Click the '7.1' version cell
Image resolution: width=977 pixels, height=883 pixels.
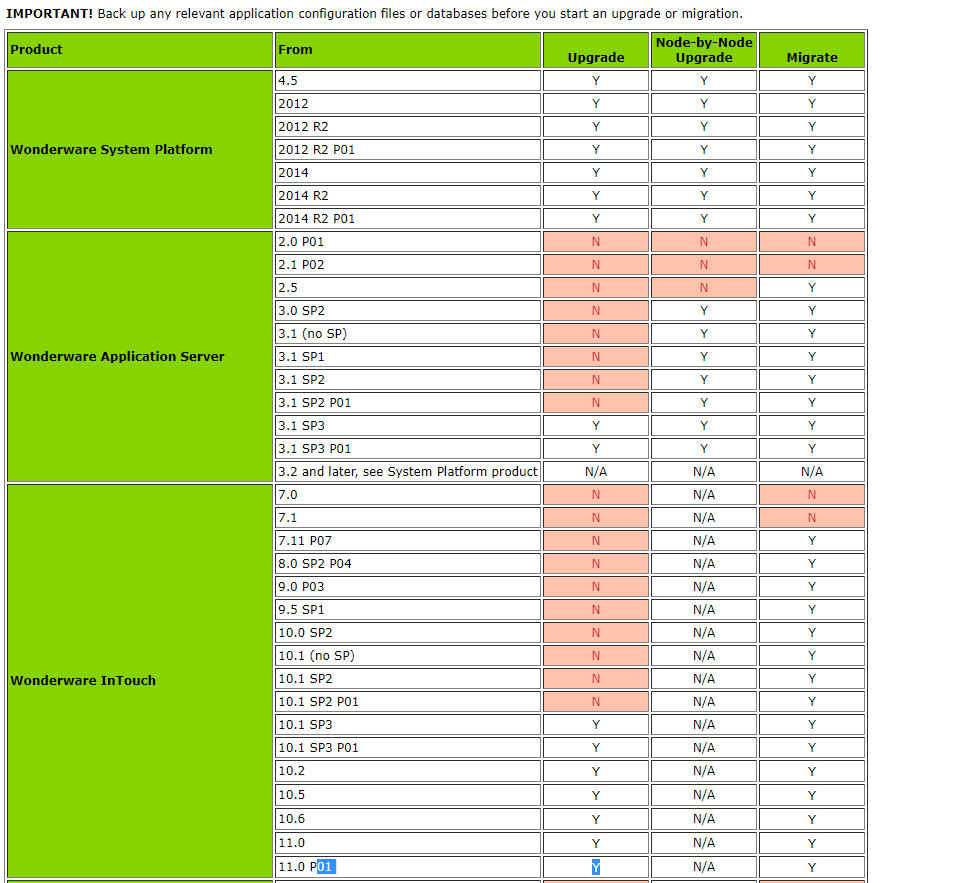pyautogui.click(x=407, y=518)
